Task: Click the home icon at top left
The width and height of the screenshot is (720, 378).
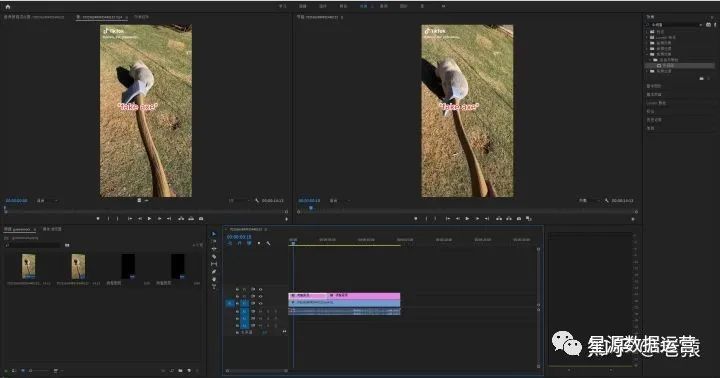Action: pos(7,6)
